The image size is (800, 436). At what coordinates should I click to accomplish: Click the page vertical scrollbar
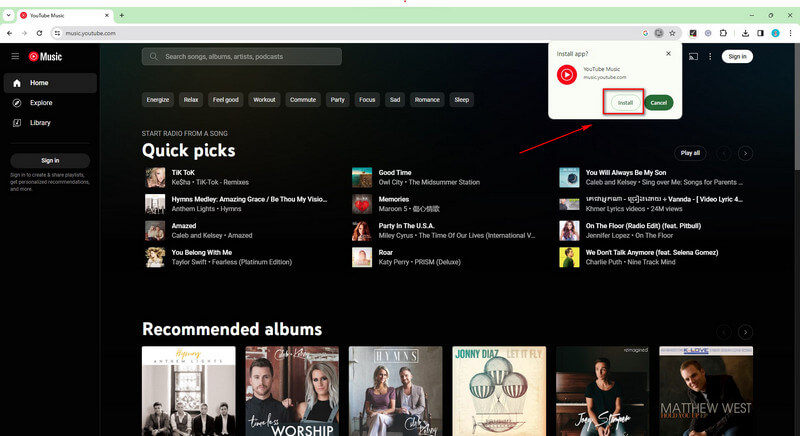click(797, 107)
